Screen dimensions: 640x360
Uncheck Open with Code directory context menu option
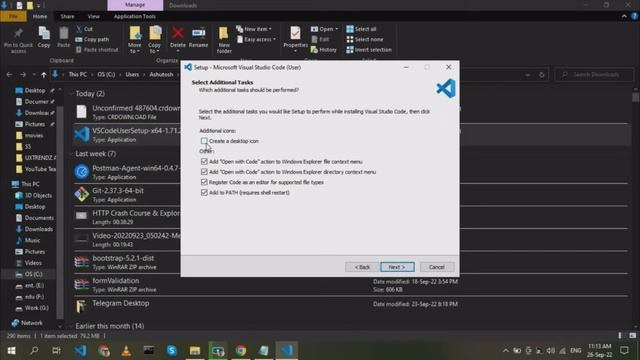click(x=204, y=172)
